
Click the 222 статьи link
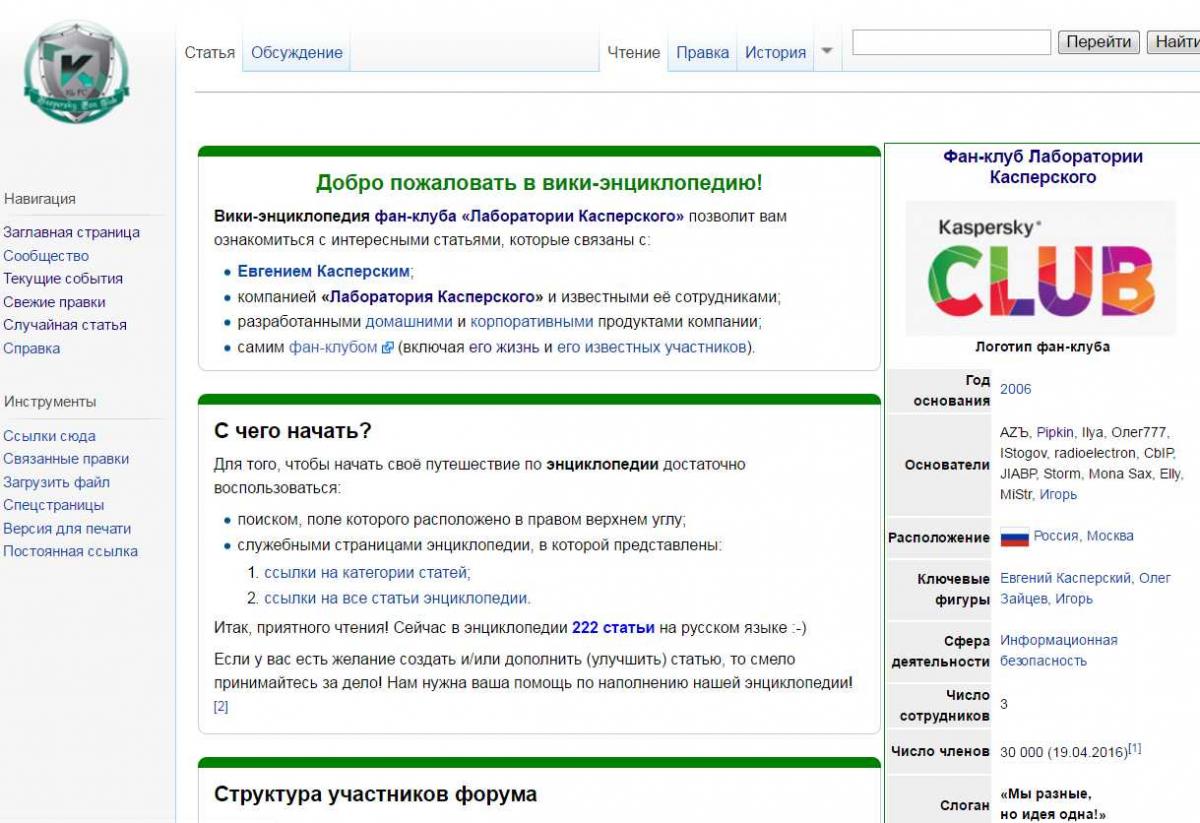coord(613,628)
